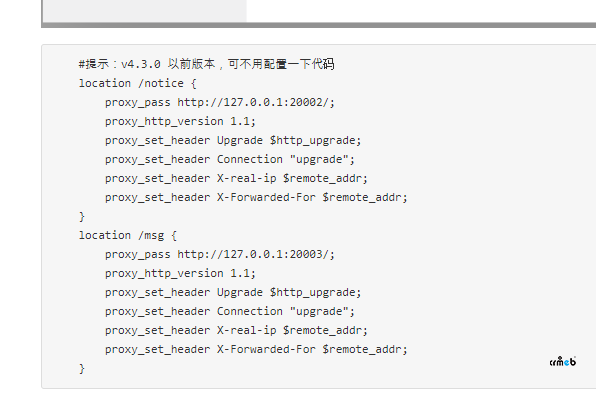596x395 pixels.
Task: Click the proxy_pass line with port 20002
Action: 220,102
